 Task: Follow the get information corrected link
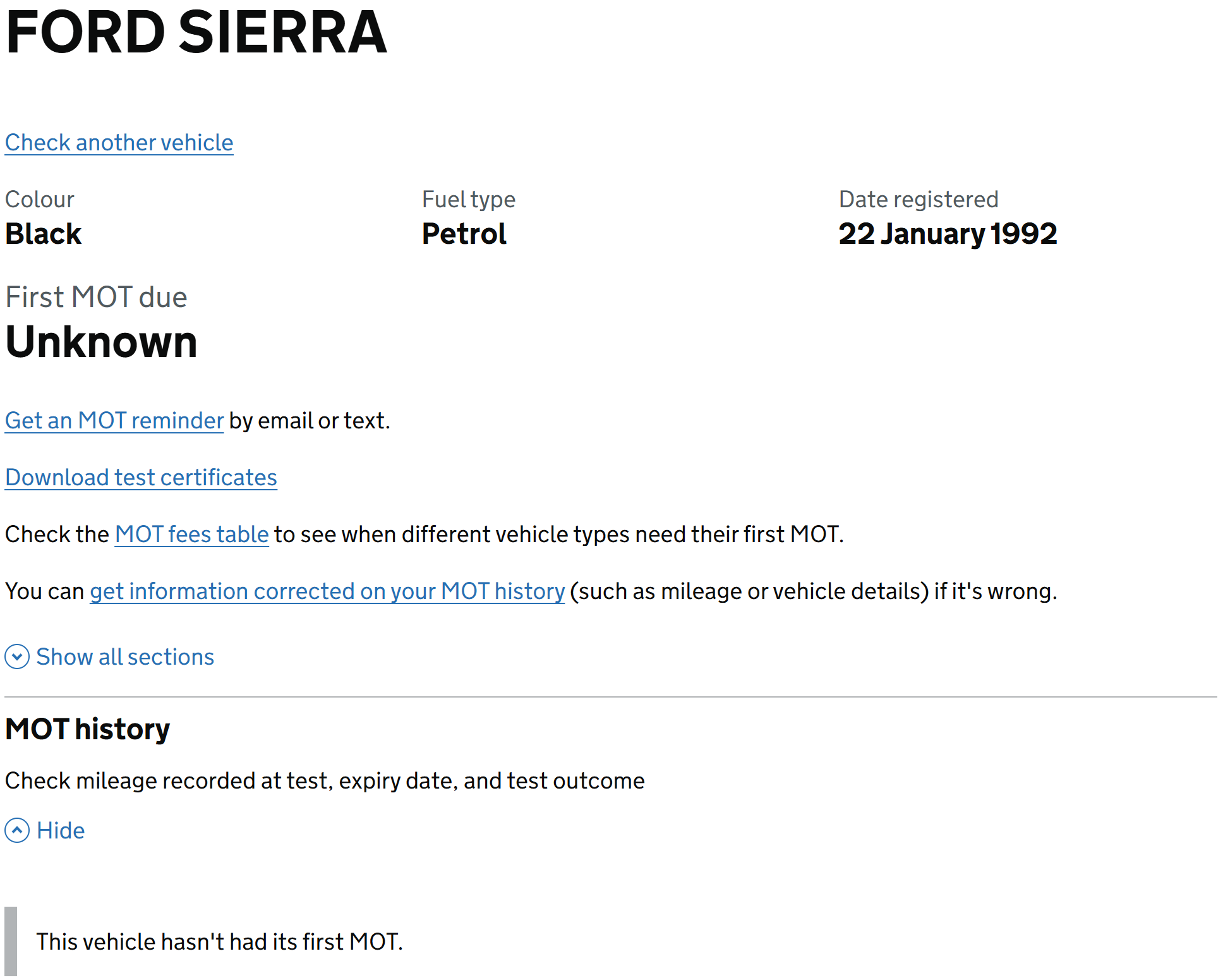pyautogui.click(x=327, y=591)
